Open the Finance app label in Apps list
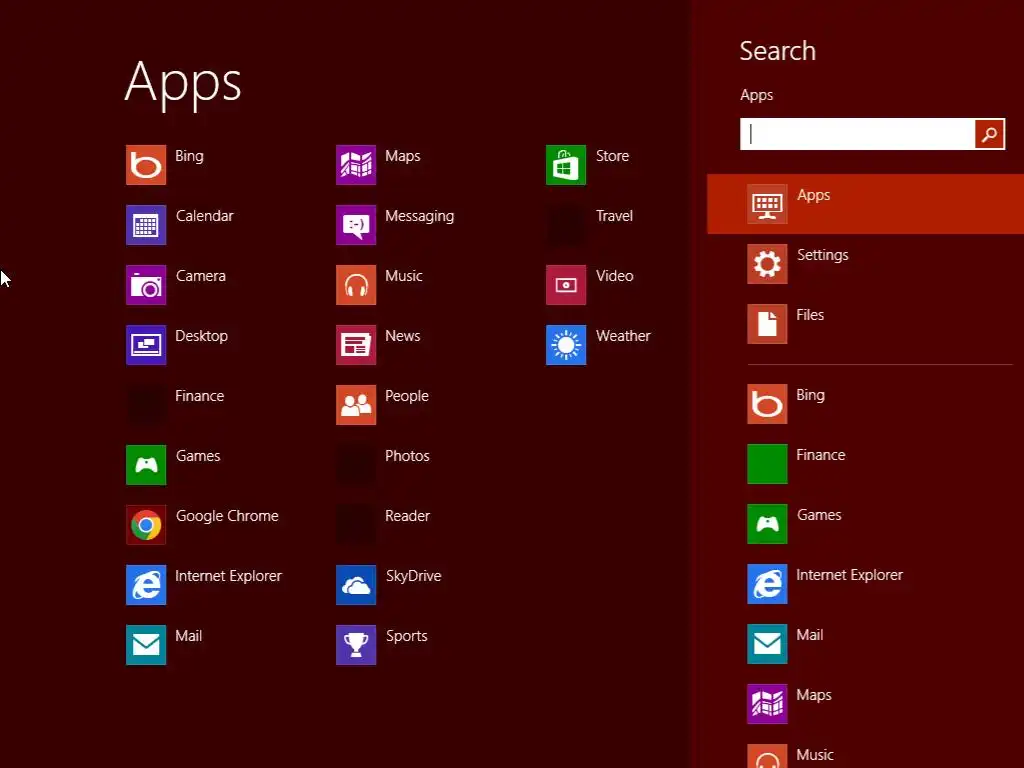The height and width of the screenshot is (768, 1024). [200, 396]
